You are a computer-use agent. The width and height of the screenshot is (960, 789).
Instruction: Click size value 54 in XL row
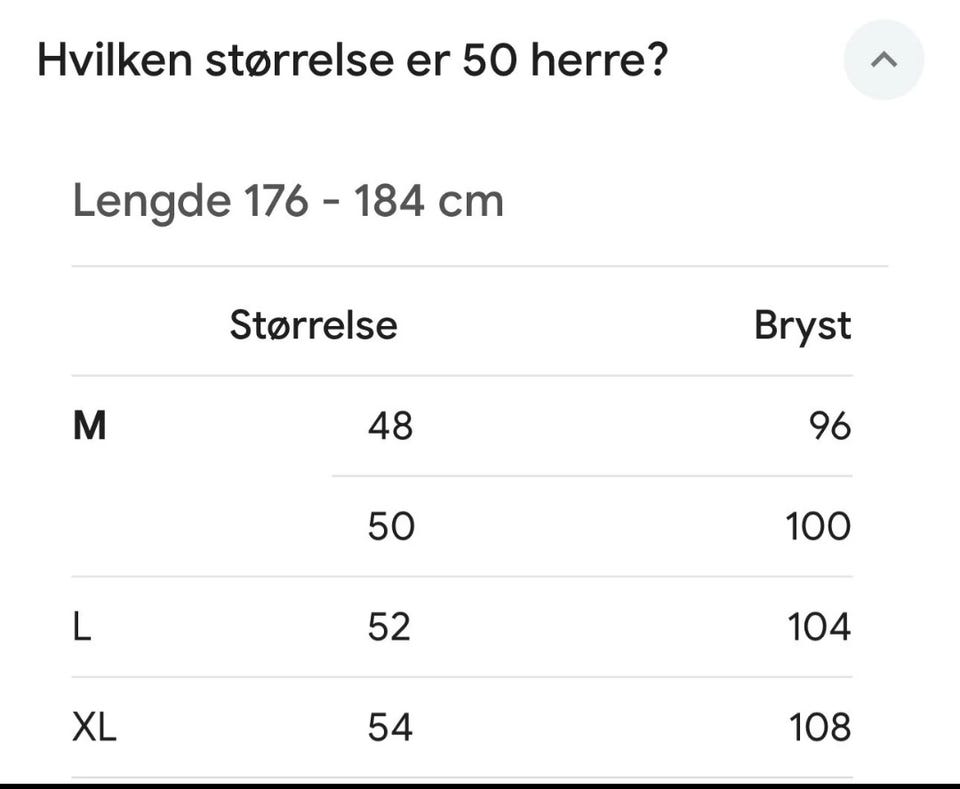(390, 727)
